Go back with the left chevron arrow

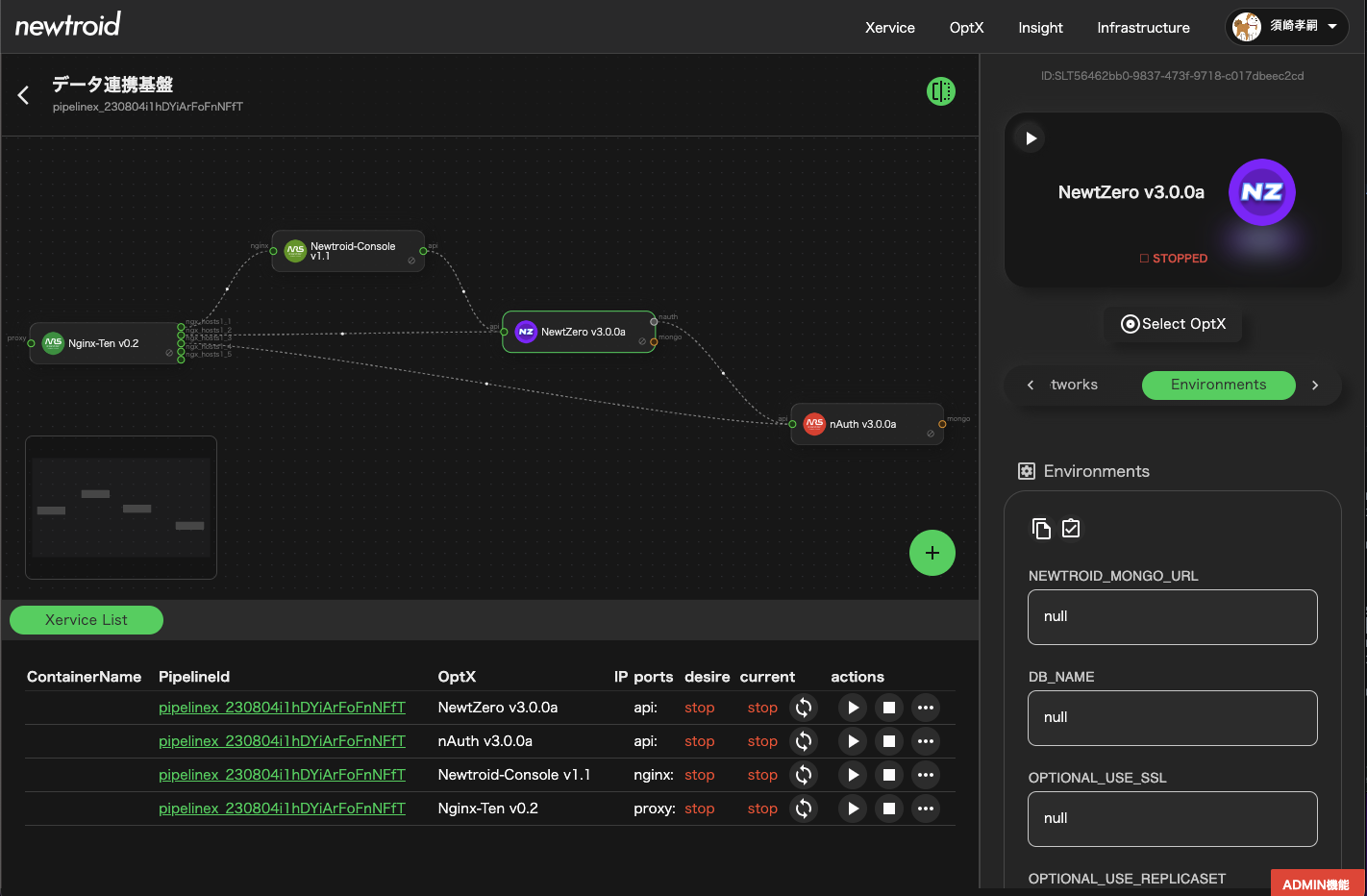[x=24, y=95]
